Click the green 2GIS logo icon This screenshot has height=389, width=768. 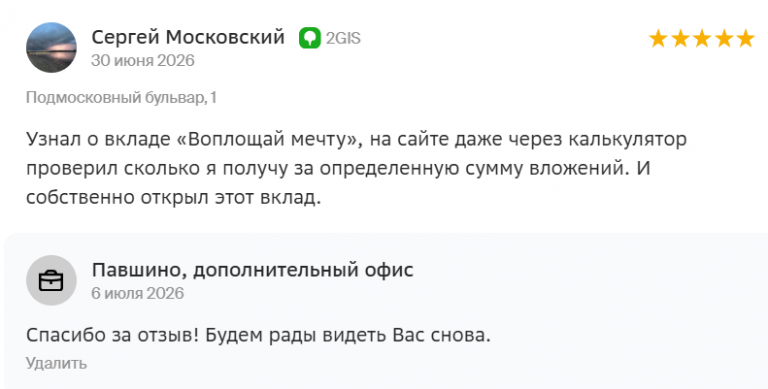point(310,38)
